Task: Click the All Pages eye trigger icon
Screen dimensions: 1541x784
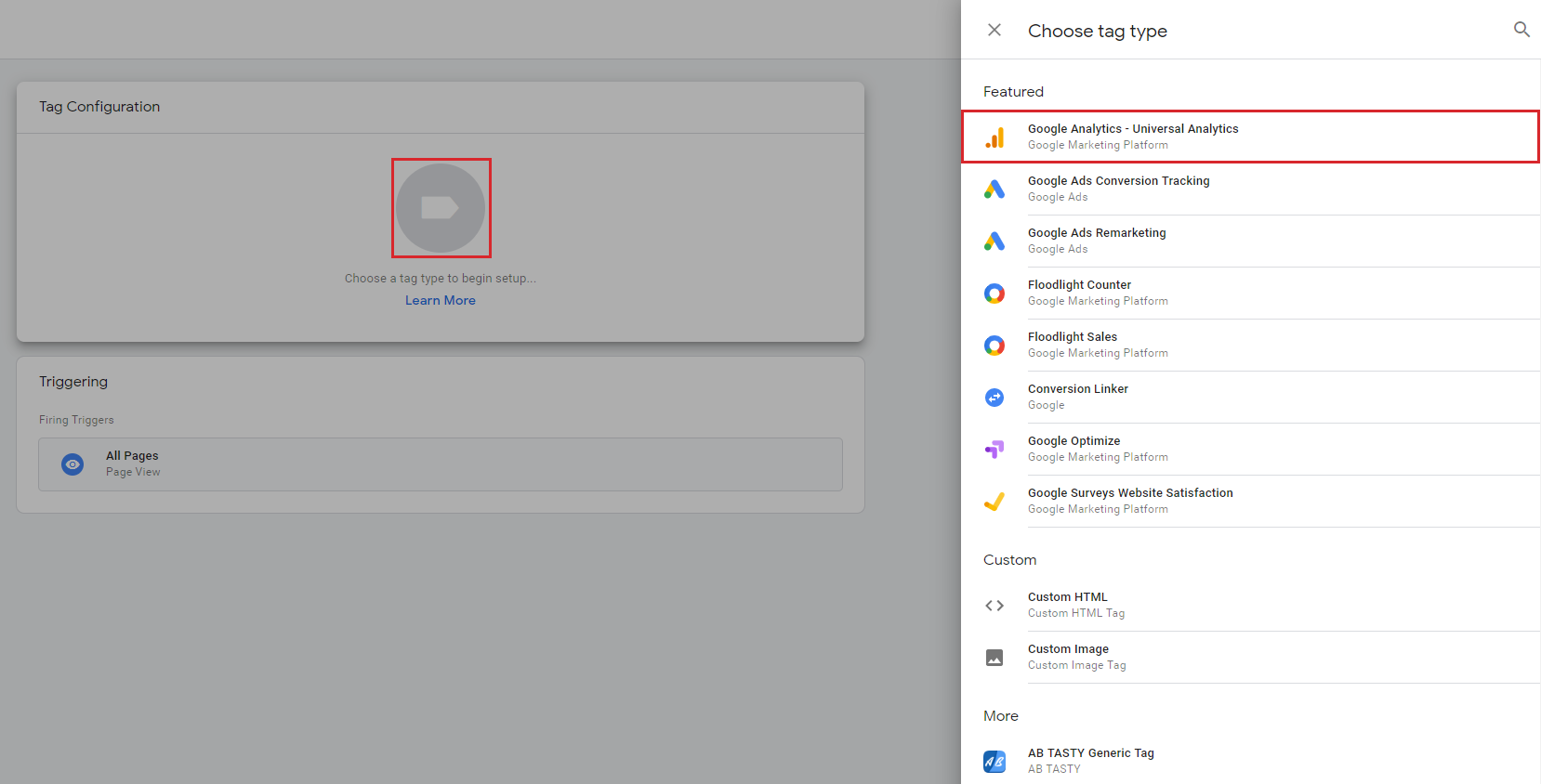Action: tap(72, 464)
